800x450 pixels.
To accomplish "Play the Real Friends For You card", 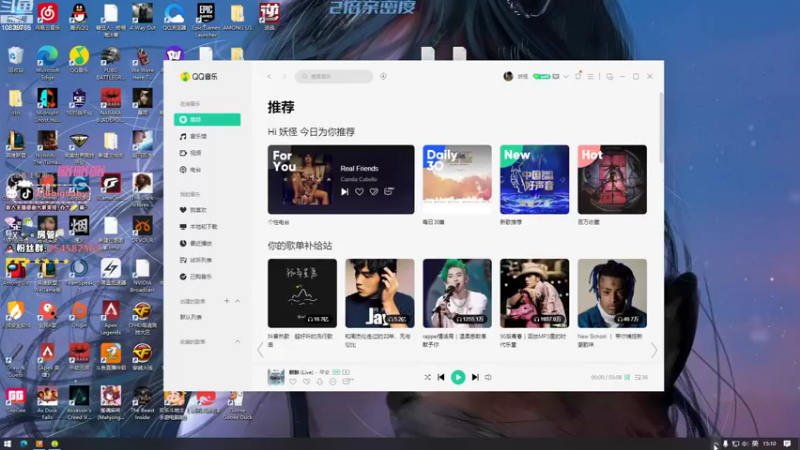I will (345, 192).
